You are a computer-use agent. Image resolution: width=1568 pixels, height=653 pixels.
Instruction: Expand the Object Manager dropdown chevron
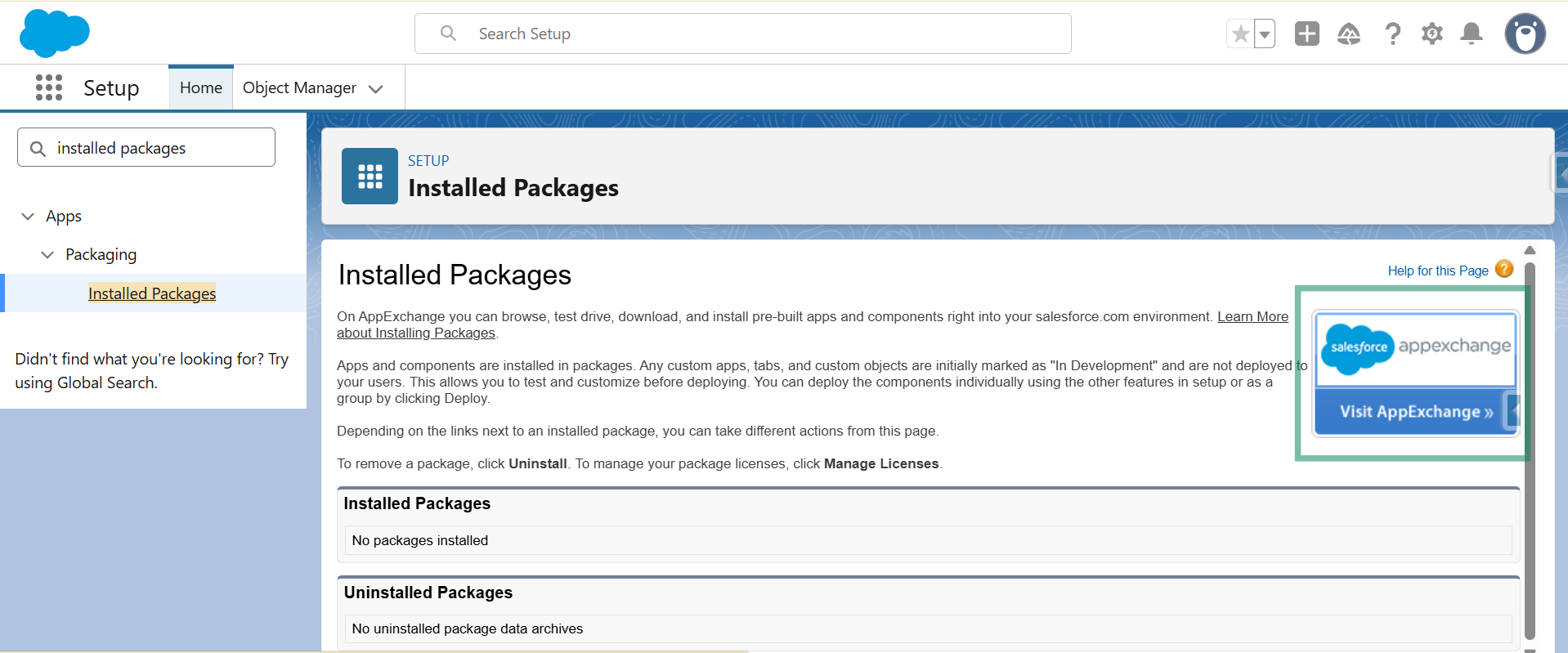point(376,89)
